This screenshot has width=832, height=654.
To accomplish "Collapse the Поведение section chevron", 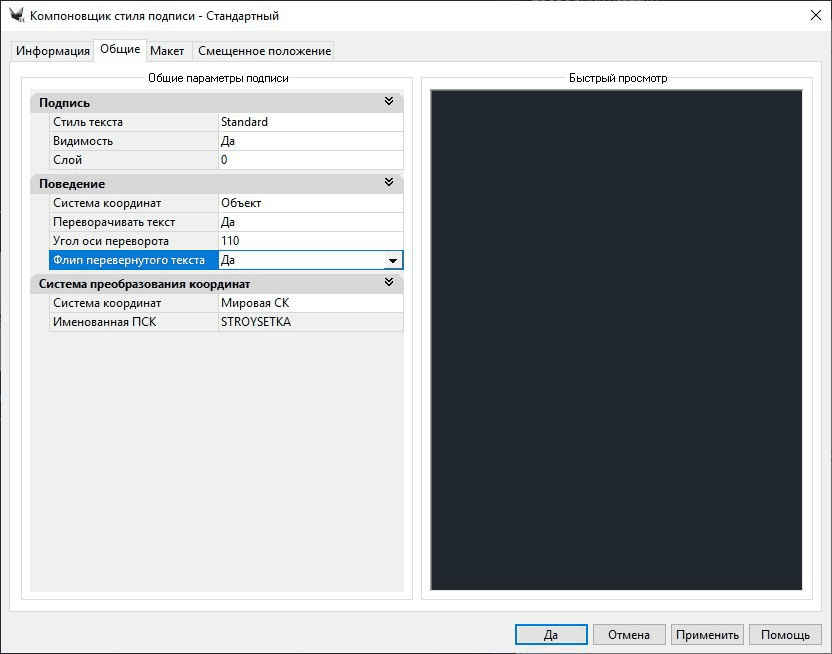I will [389, 183].
